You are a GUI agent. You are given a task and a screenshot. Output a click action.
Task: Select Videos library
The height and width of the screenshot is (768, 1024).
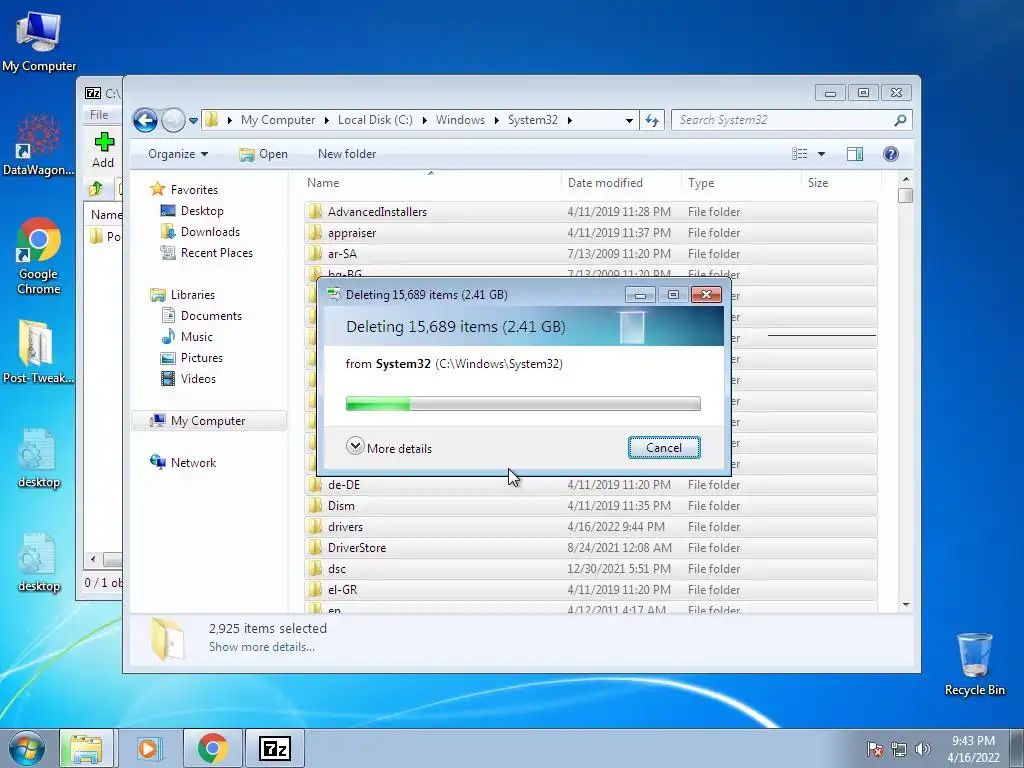(188, 379)
